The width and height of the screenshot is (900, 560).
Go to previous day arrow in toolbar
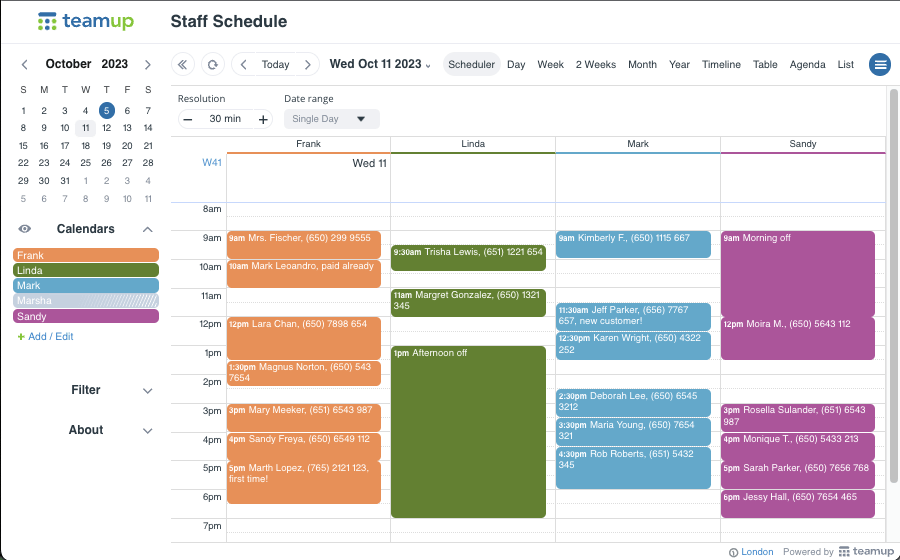tap(243, 64)
